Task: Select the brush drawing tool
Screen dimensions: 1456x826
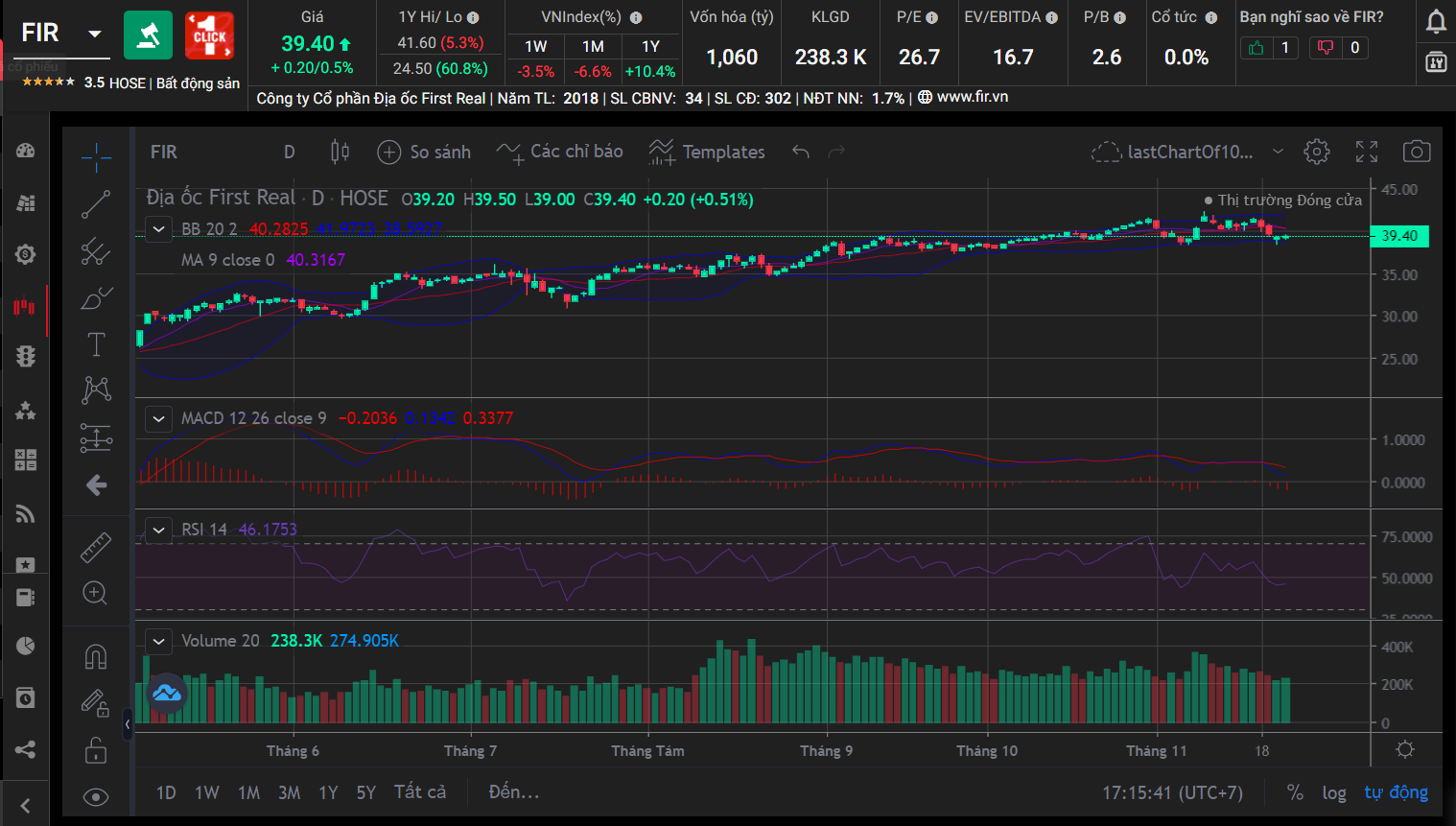Action: click(96, 298)
